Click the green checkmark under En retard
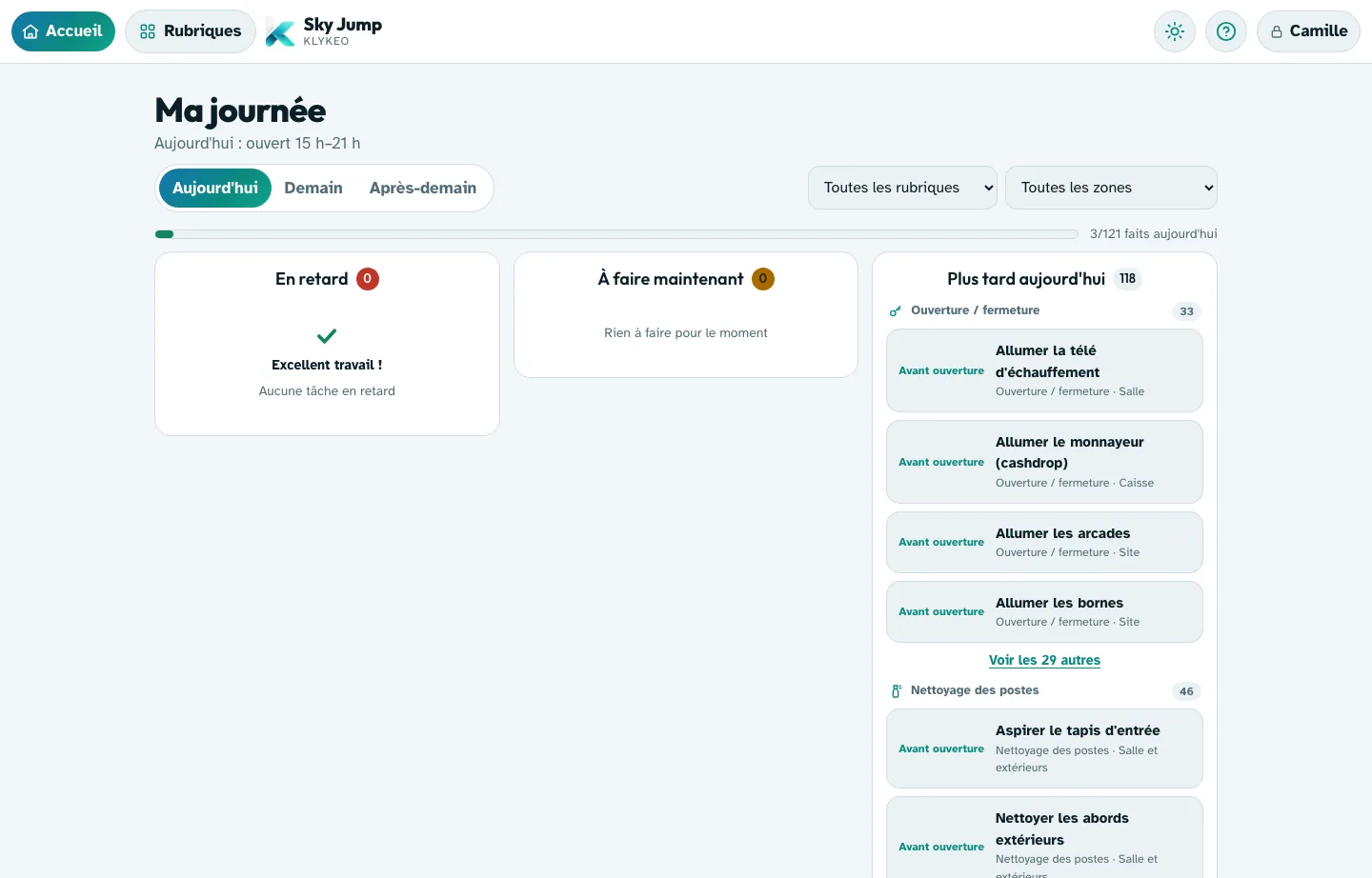1372x878 pixels. click(x=327, y=336)
